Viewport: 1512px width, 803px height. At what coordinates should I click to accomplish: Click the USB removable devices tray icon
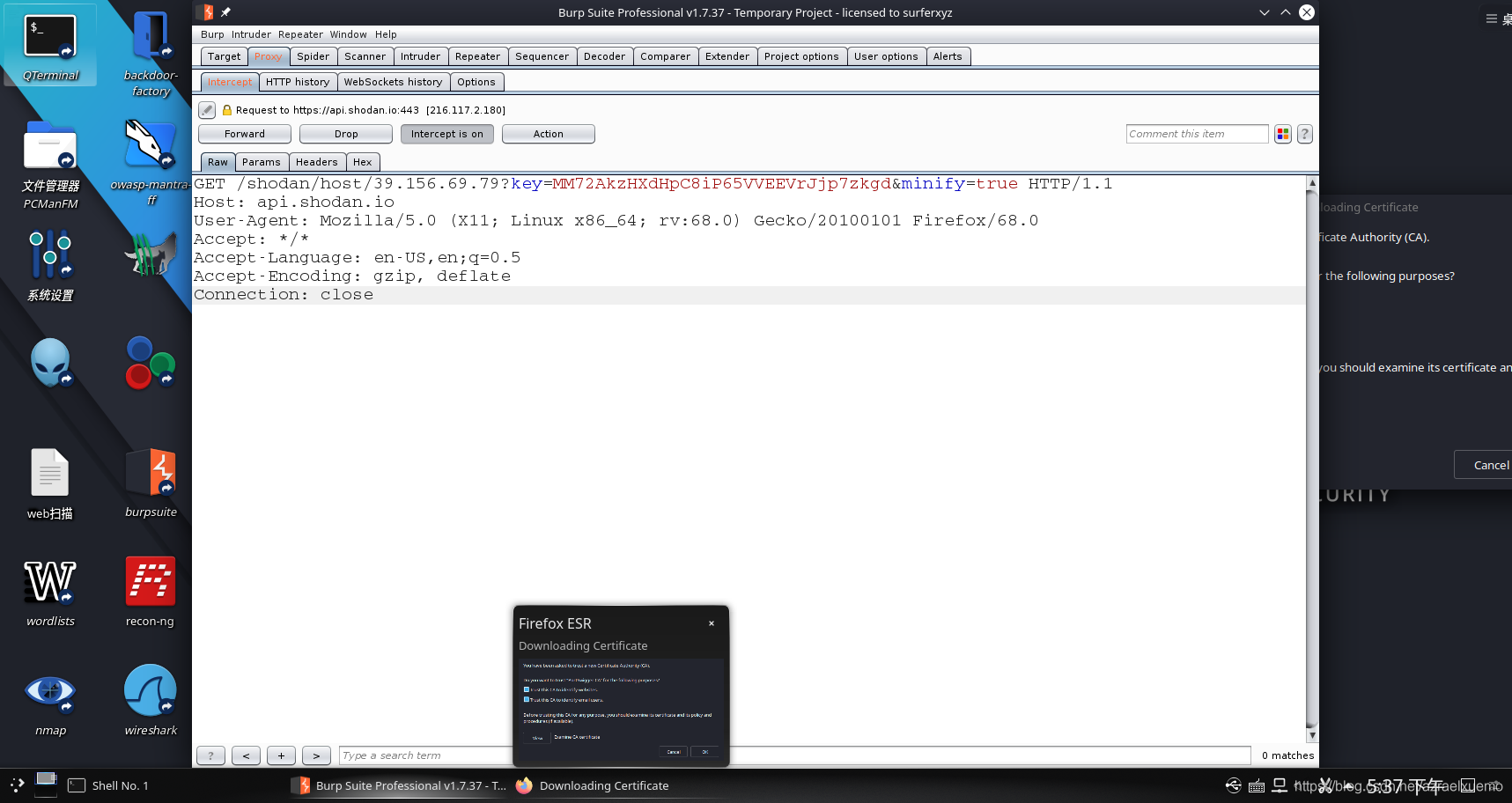(1234, 785)
